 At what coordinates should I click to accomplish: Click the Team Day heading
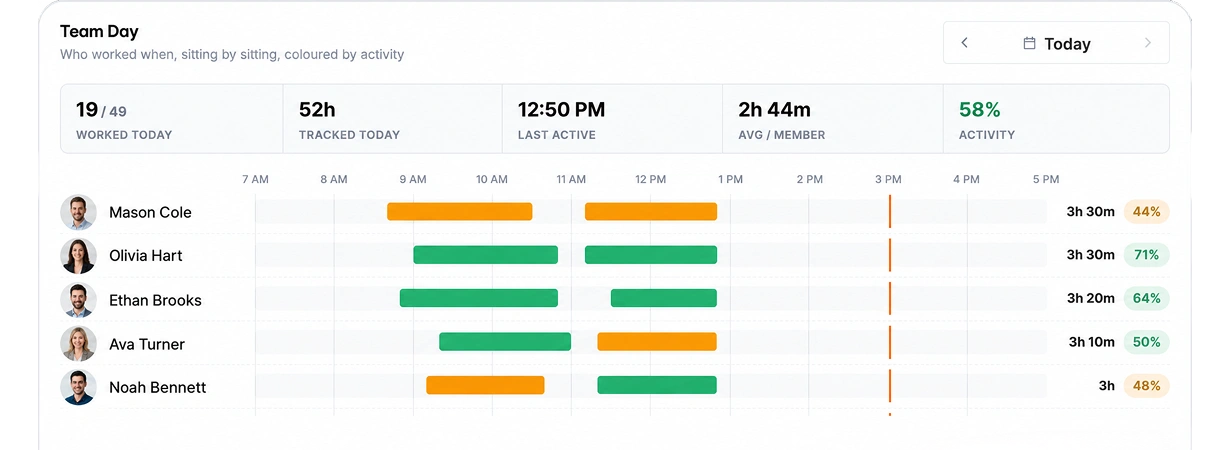click(x=99, y=32)
